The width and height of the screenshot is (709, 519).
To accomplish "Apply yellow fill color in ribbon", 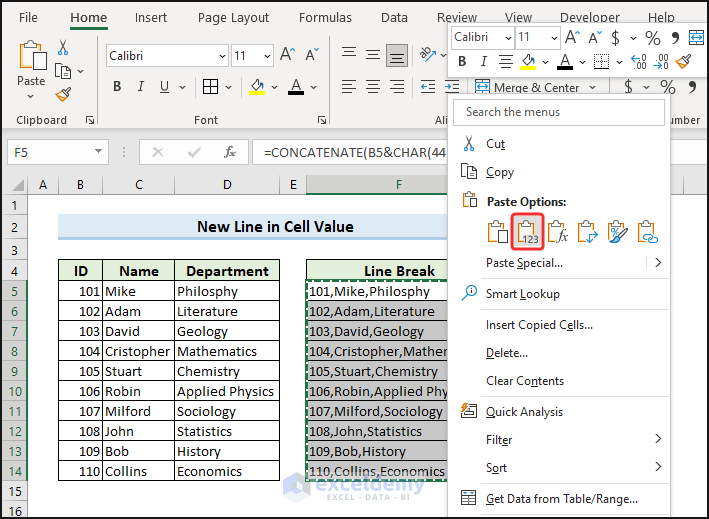I will 257,86.
